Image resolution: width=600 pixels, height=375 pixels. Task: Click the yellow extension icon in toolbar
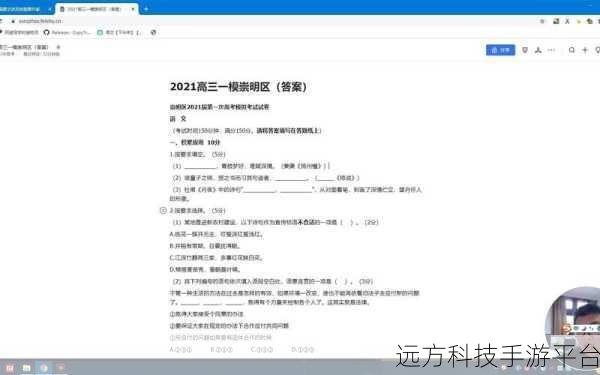pyautogui.click(x=579, y=21)
